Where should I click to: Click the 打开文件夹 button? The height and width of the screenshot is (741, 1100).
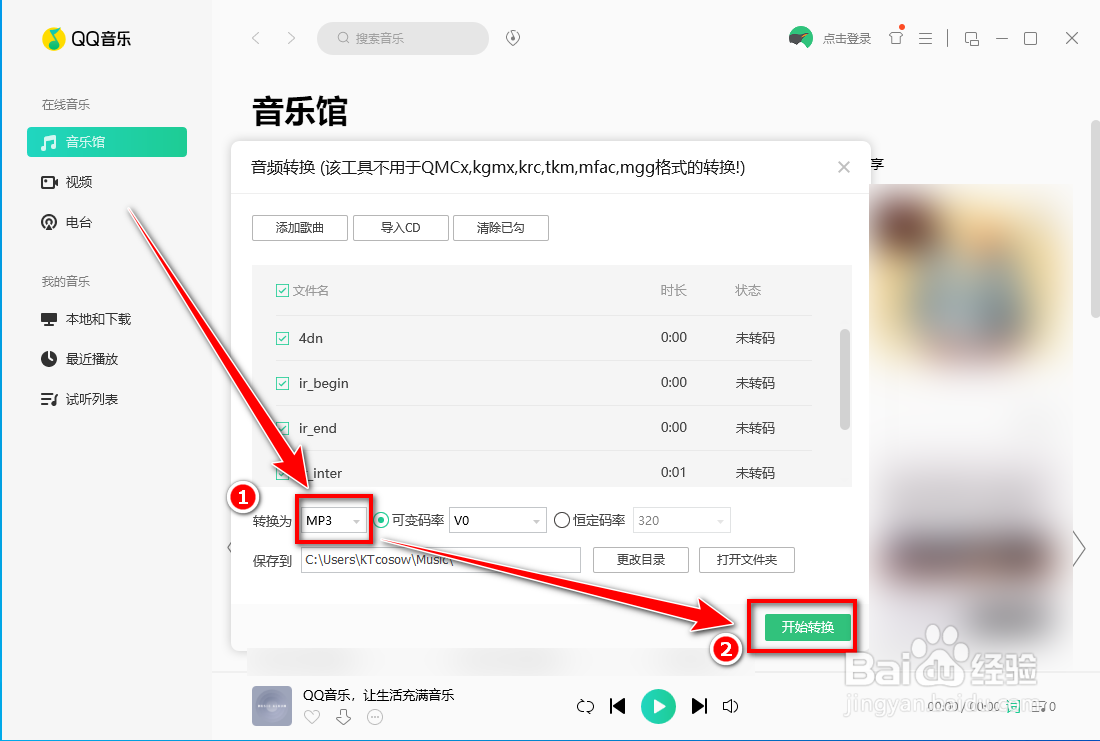(x=746, y=560)
